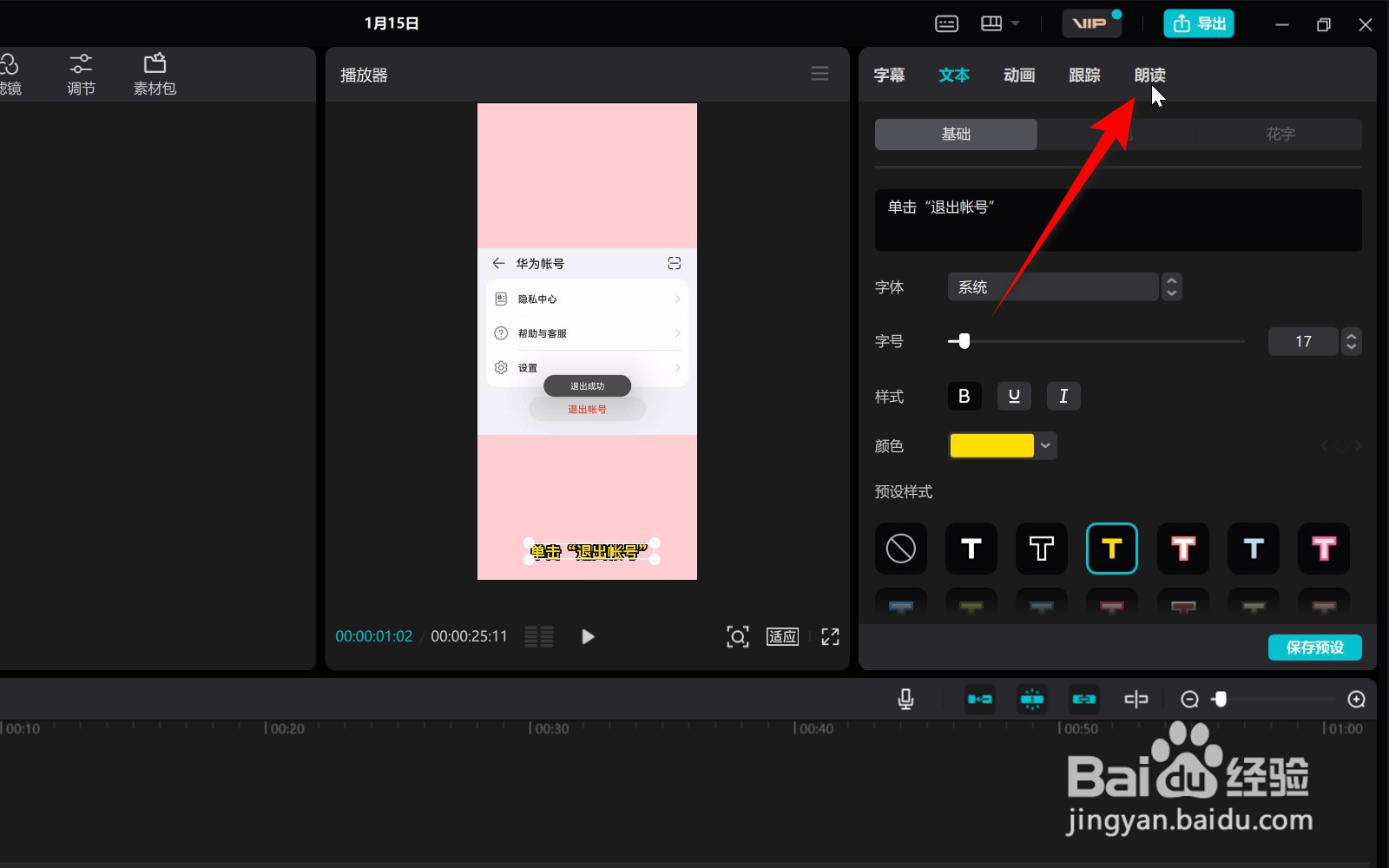Toggle the main track magnet icon
This screenshot has height=868, width=1389.
[x=980, y=700]
